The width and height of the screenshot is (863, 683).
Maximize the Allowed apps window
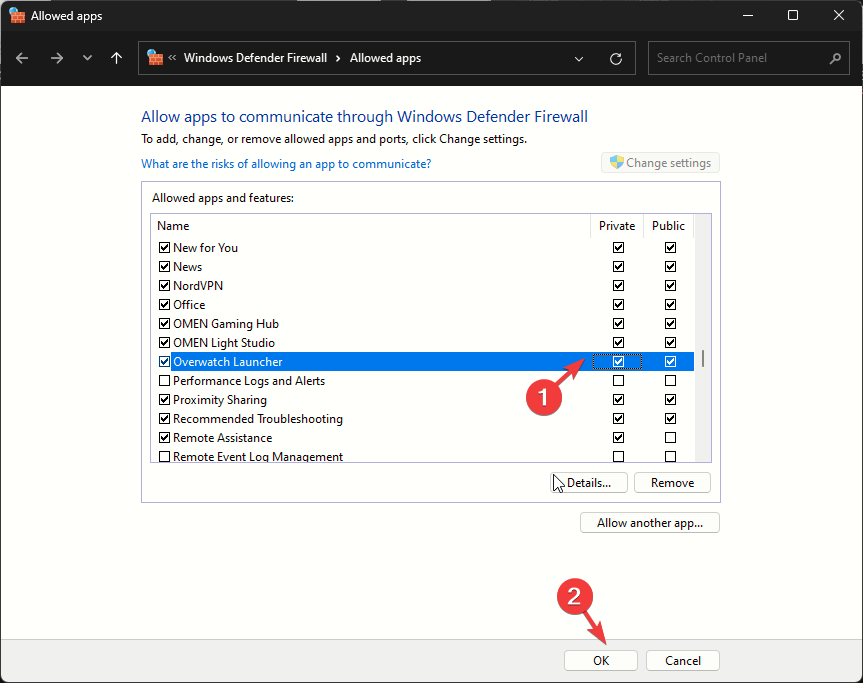pyautogui.click(x=793, y=15)
